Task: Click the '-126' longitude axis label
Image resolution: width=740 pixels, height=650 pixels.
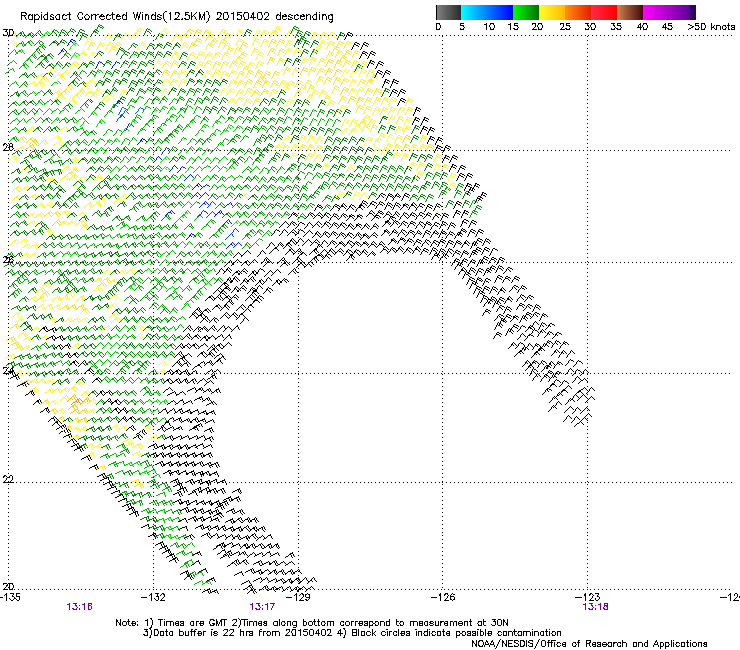Action: coord(443,597)
